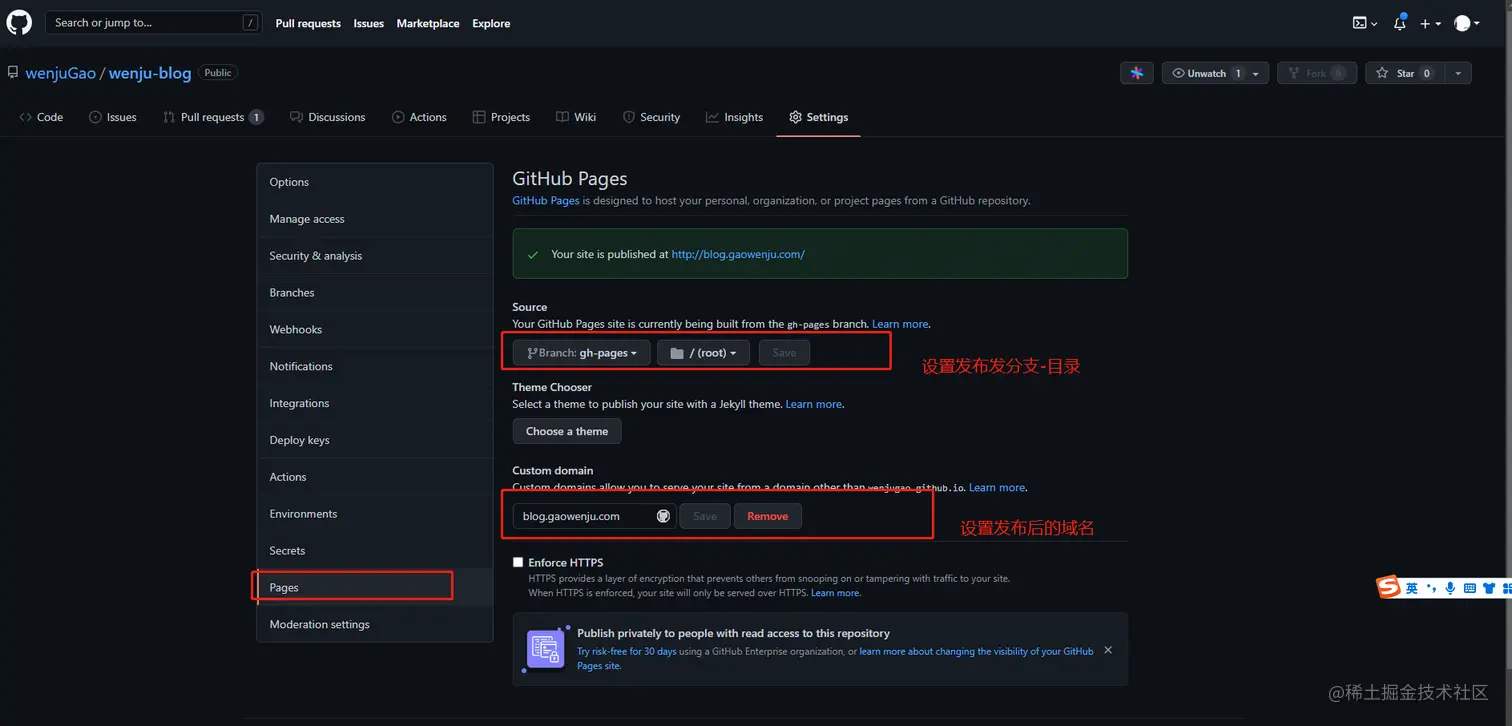Open Marketplace in top navigation

click(x=428, y=23)
